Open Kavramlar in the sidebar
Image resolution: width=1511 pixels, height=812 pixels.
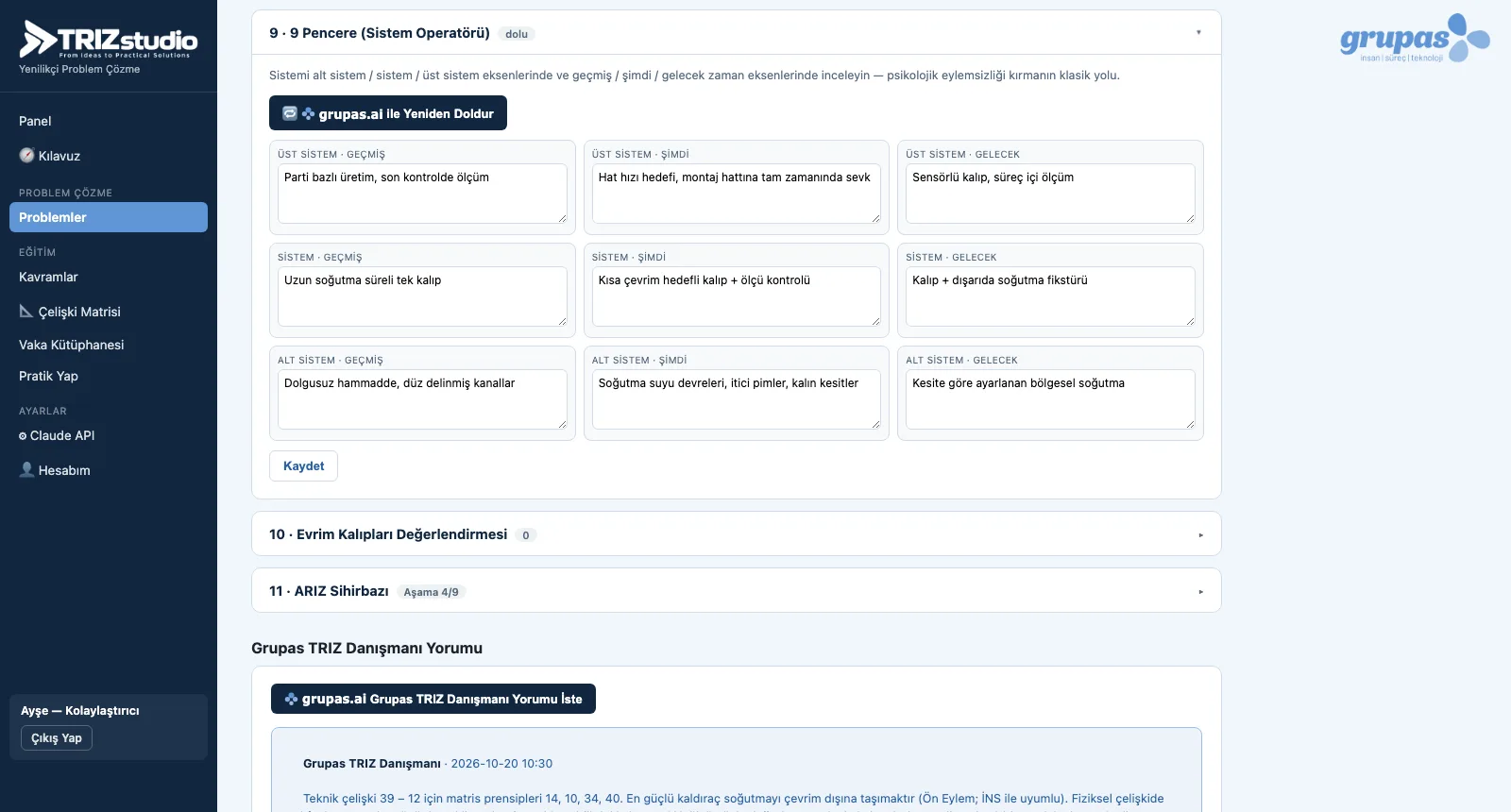[x=109, y=277]
